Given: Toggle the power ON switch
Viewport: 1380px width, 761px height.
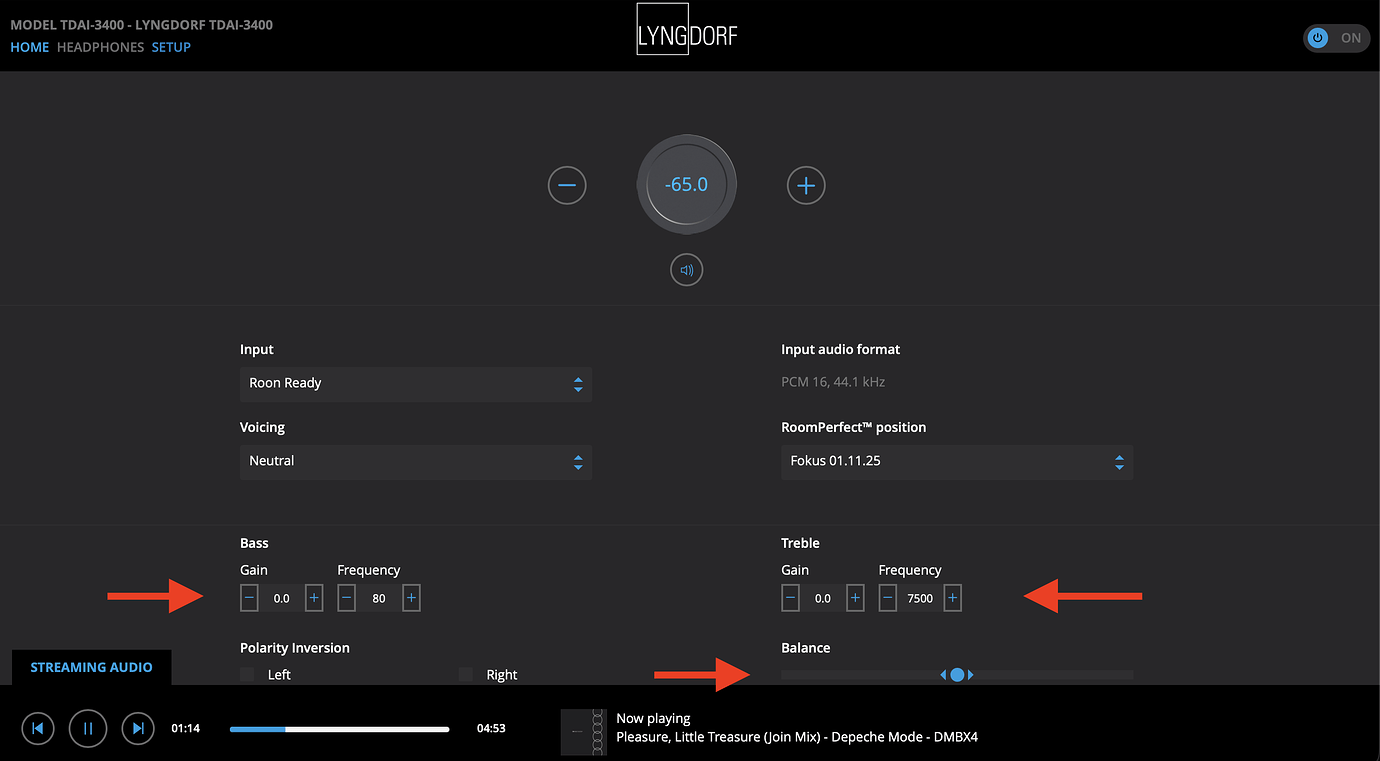Looking at the screenshot, I should [x=1336, y=38].
